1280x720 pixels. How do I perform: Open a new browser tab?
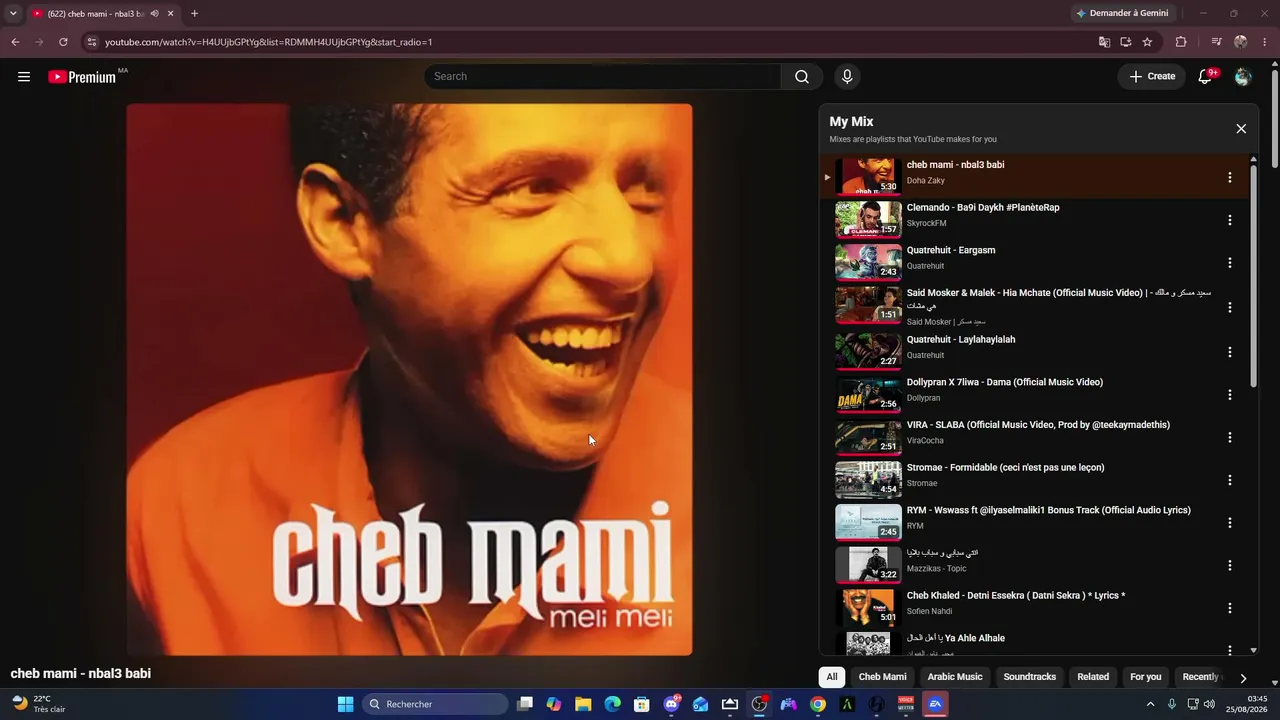194,14
